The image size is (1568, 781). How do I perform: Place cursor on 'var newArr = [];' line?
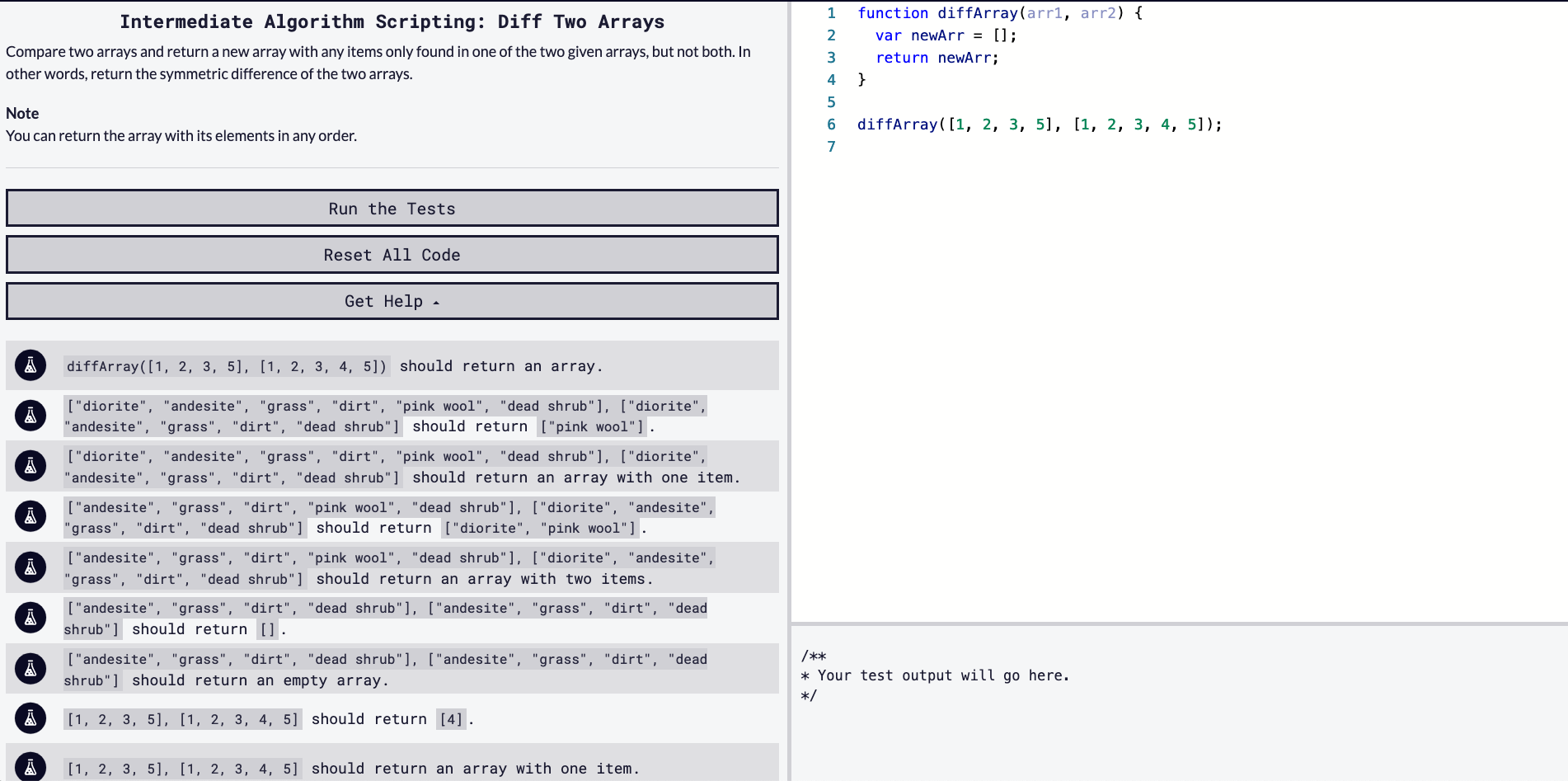point(946,35)
